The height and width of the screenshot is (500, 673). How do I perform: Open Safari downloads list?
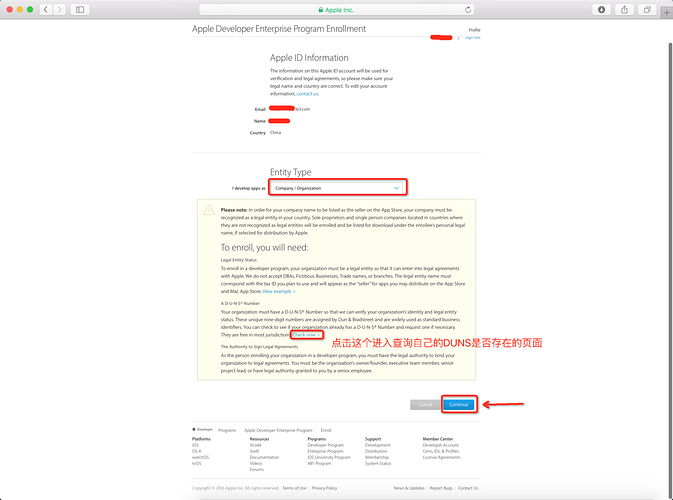601,9
